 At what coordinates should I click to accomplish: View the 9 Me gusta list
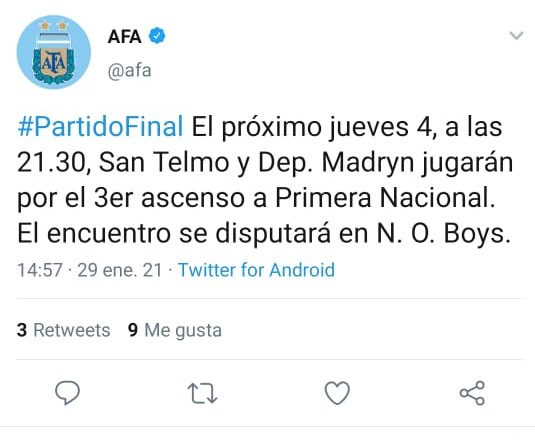pyautogui.click(x=175, y=330)
